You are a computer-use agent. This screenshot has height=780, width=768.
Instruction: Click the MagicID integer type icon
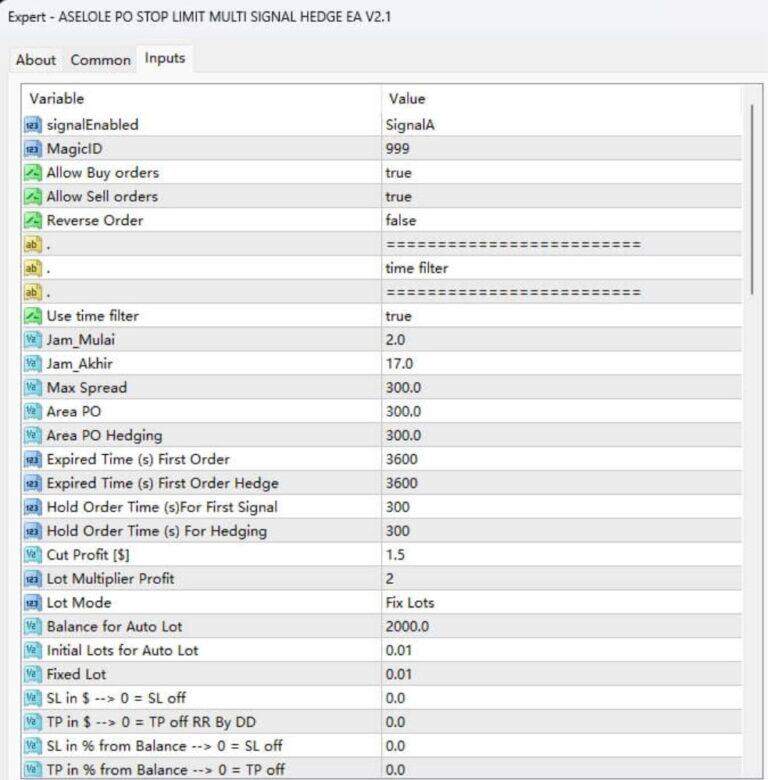pos(33,149)
